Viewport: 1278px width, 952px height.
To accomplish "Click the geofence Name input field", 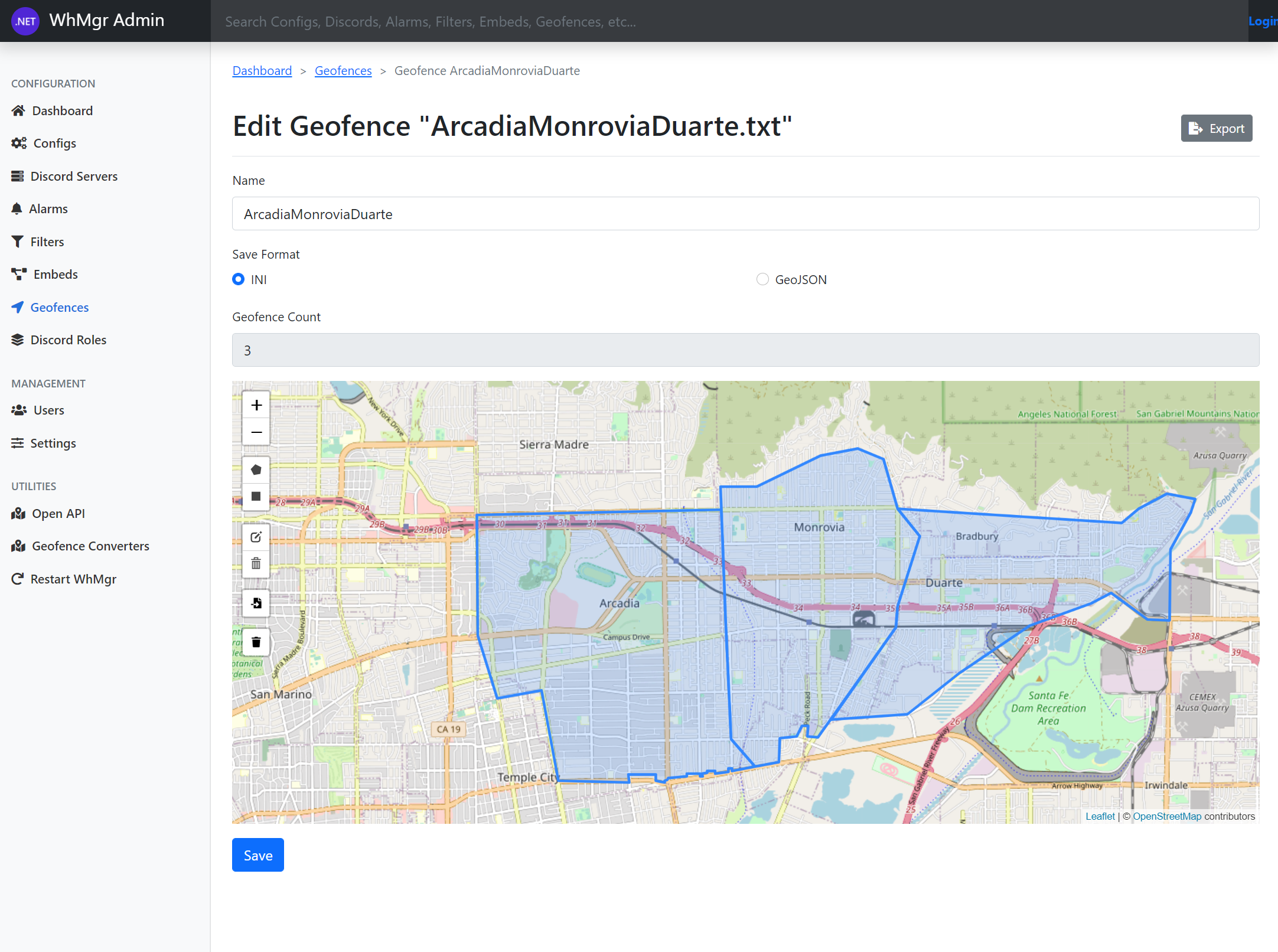I will click(x=745, y=214).
